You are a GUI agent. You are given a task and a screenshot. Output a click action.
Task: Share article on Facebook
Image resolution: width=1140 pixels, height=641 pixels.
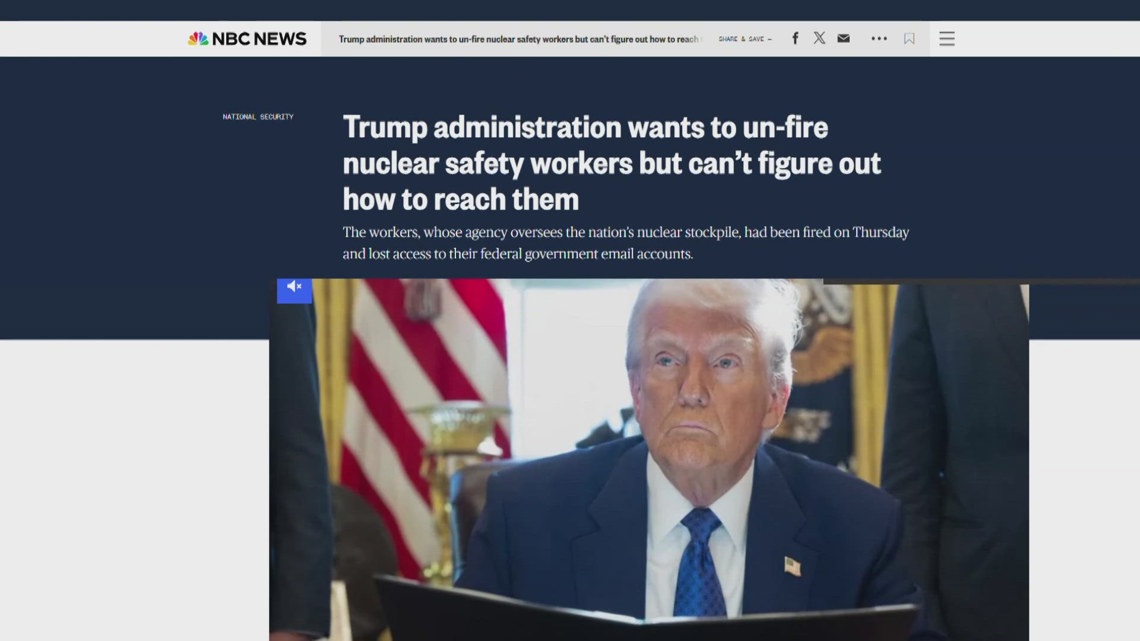click(x=795, y=39)
